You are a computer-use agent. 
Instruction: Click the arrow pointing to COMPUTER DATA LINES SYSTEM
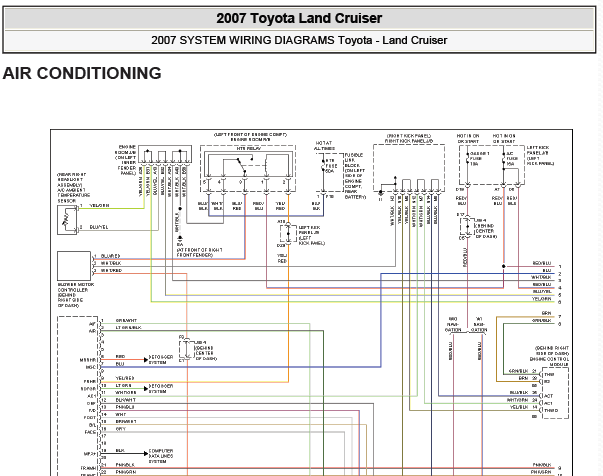pos(145,454)
